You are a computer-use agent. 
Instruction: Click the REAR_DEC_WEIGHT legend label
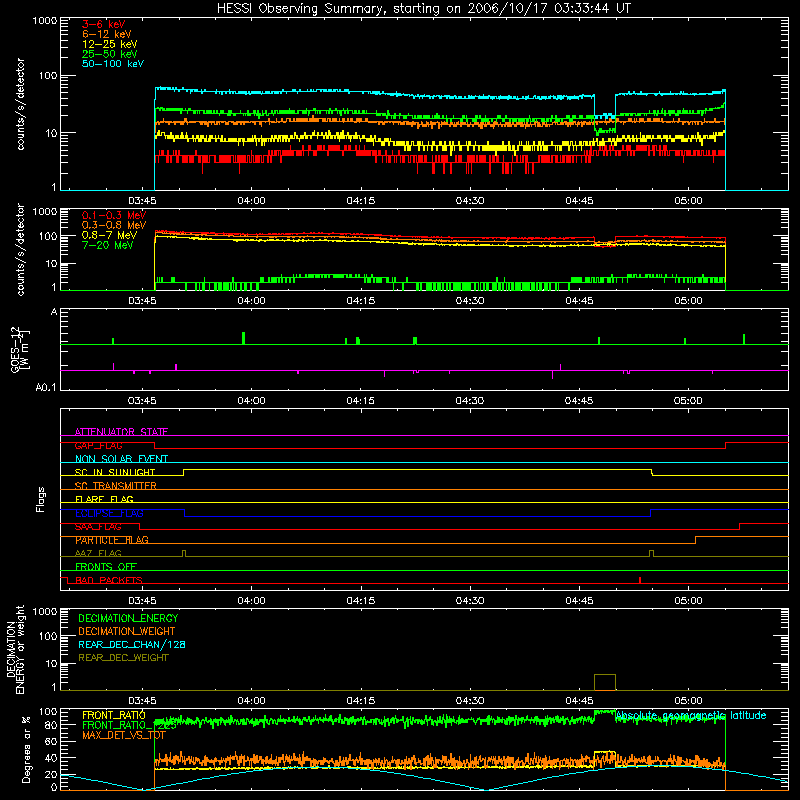point(123,658)
